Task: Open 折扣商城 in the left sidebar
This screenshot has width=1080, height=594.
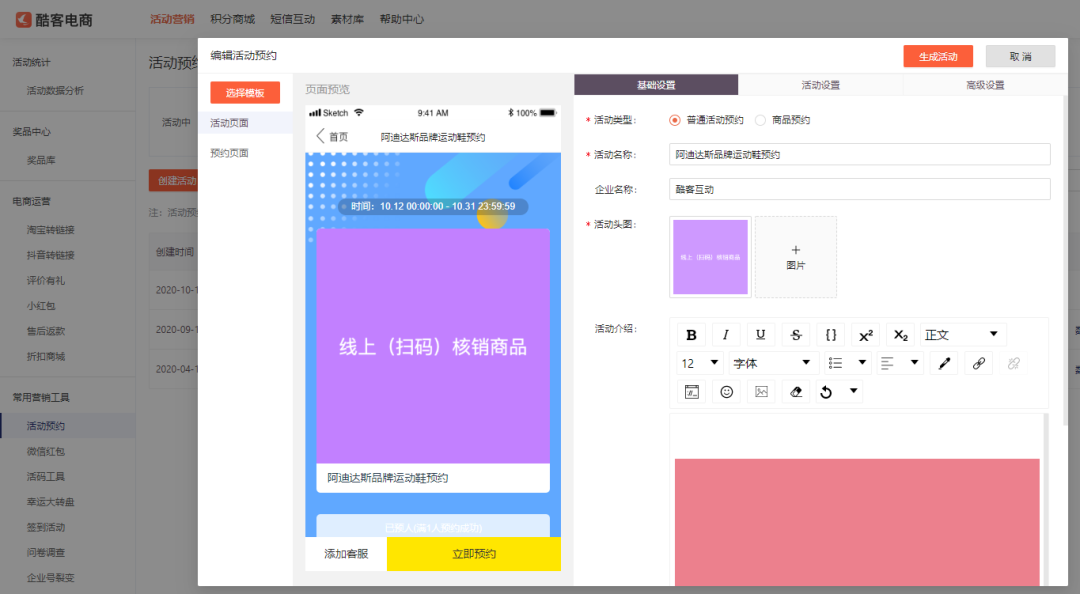Action: coord(45,356)
